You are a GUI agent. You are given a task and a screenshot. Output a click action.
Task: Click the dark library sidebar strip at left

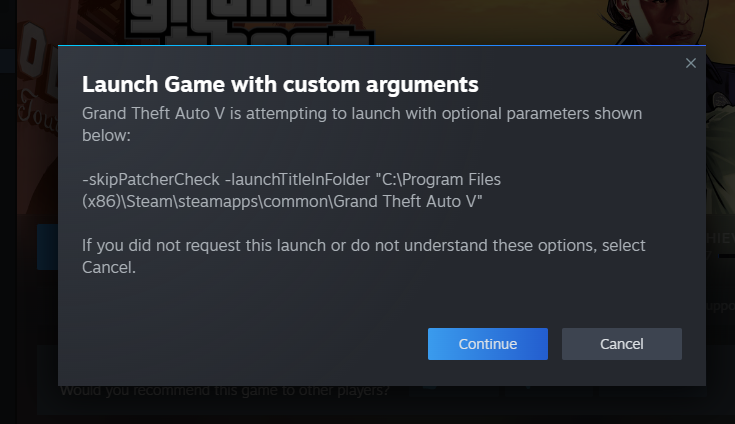(x=8, y=212)
